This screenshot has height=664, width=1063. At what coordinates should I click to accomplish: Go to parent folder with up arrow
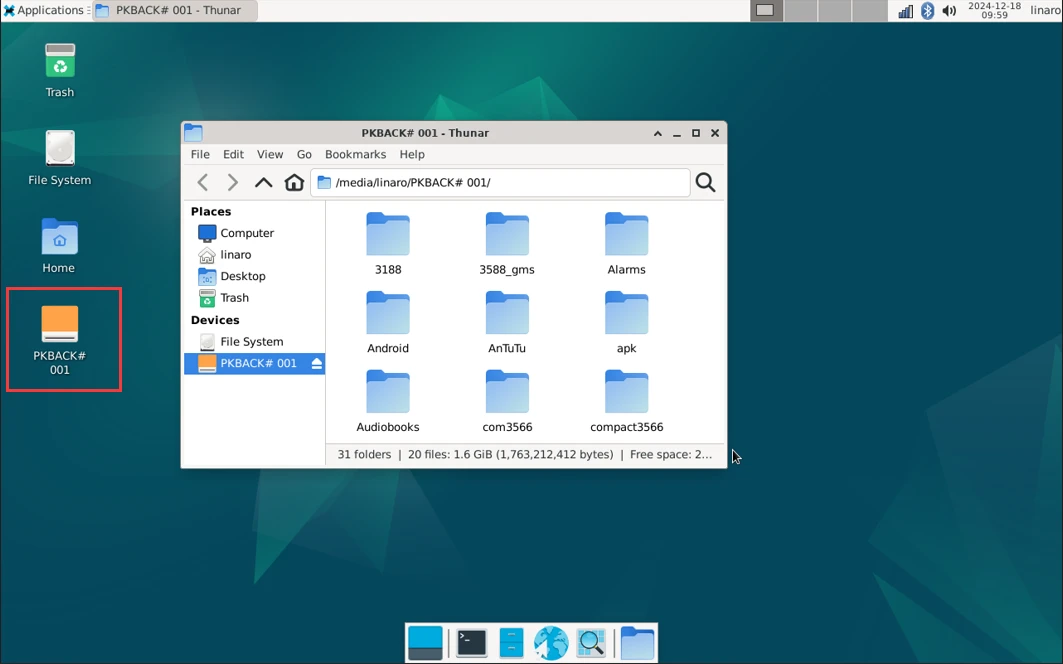tap(263, 182)
